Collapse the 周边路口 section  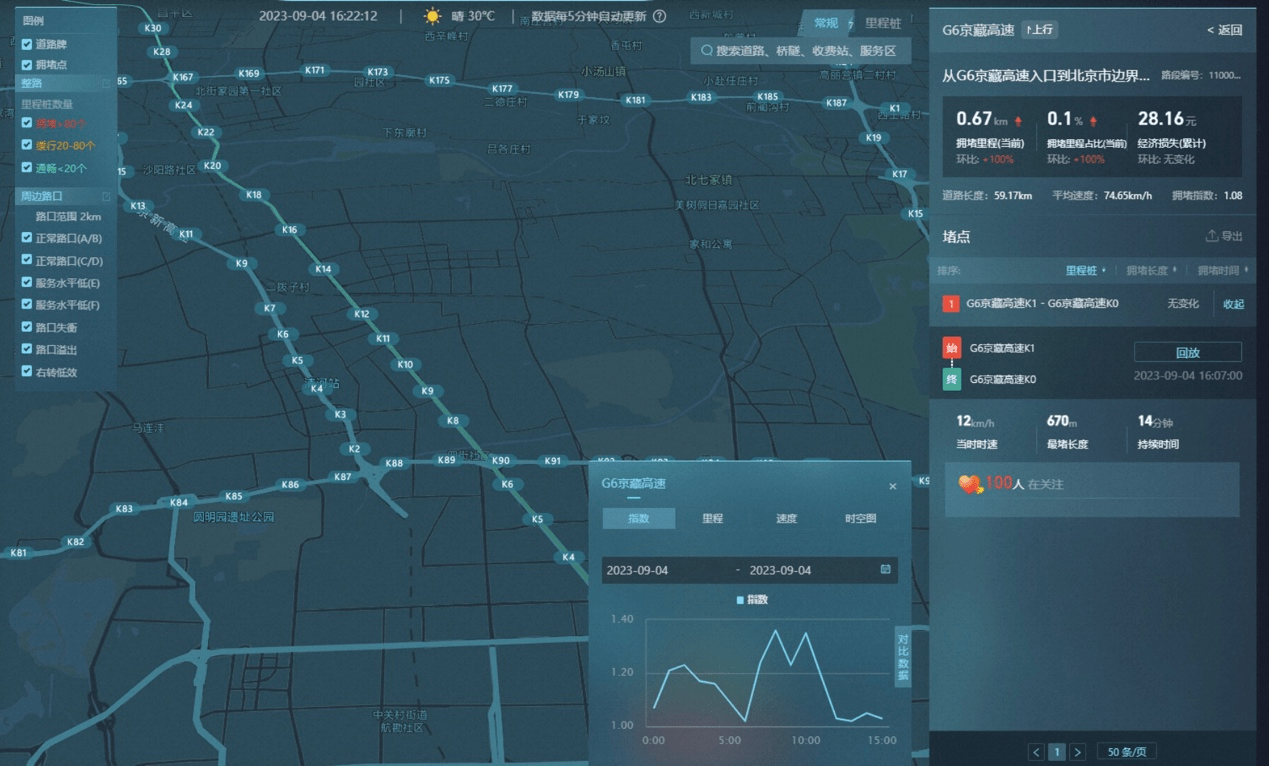(106, 196)
